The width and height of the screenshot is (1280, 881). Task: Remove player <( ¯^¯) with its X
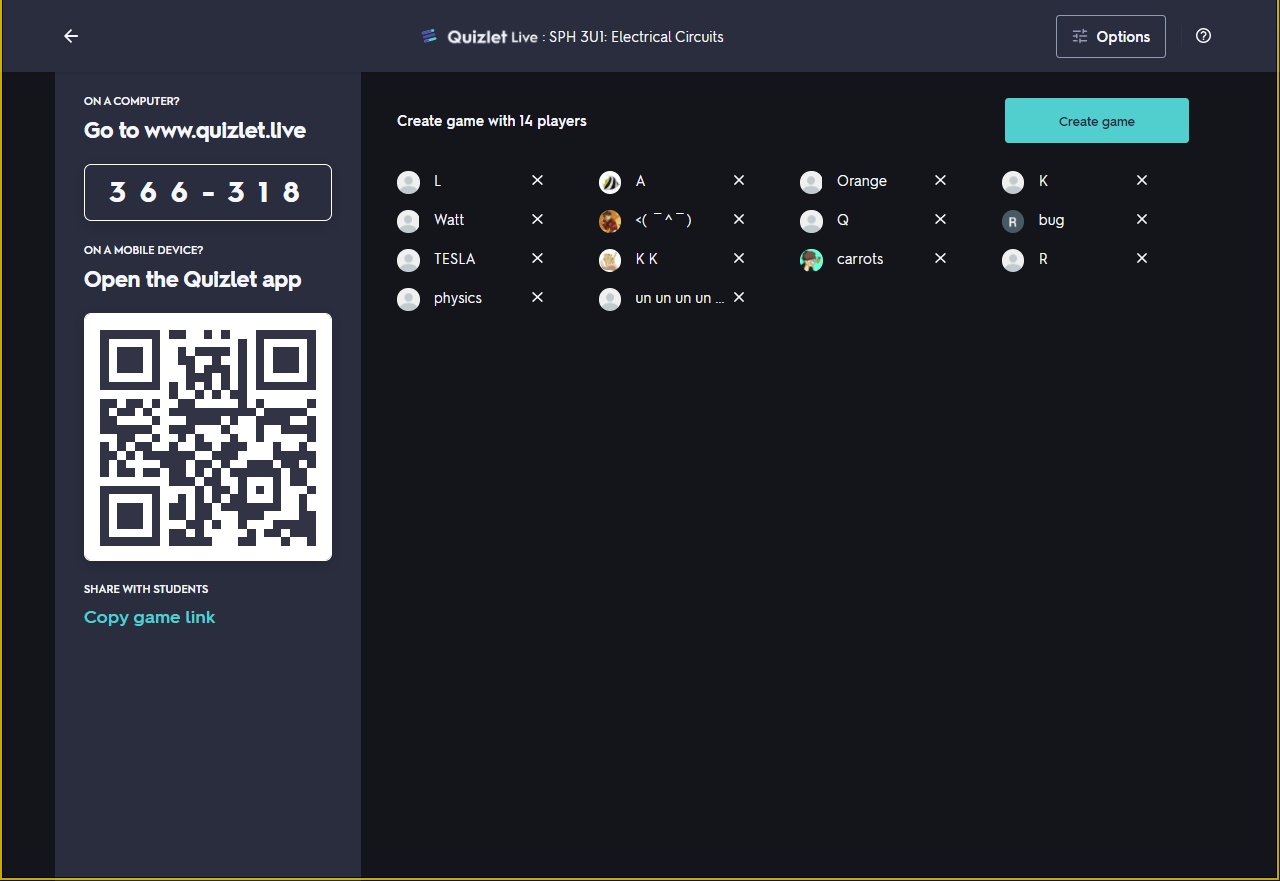739,219
